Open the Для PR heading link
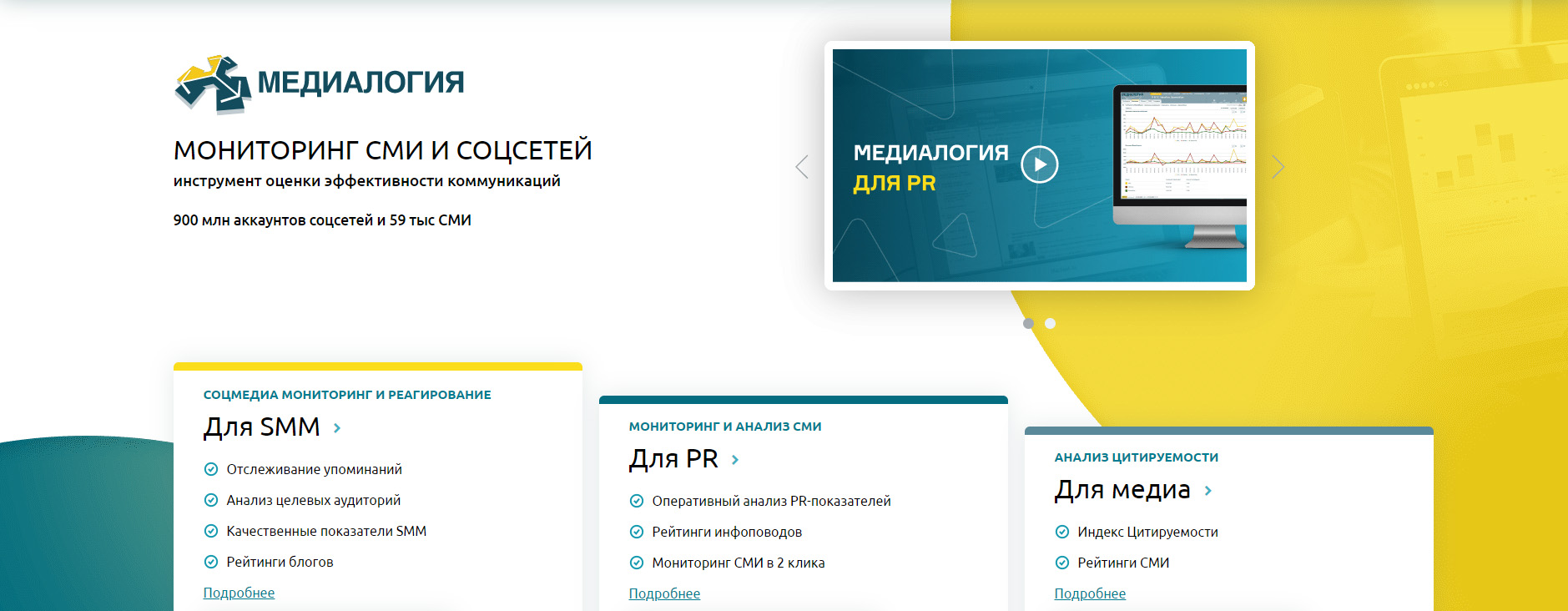The width and height of the screenshot is (1568, 611). tap(673, 458)
